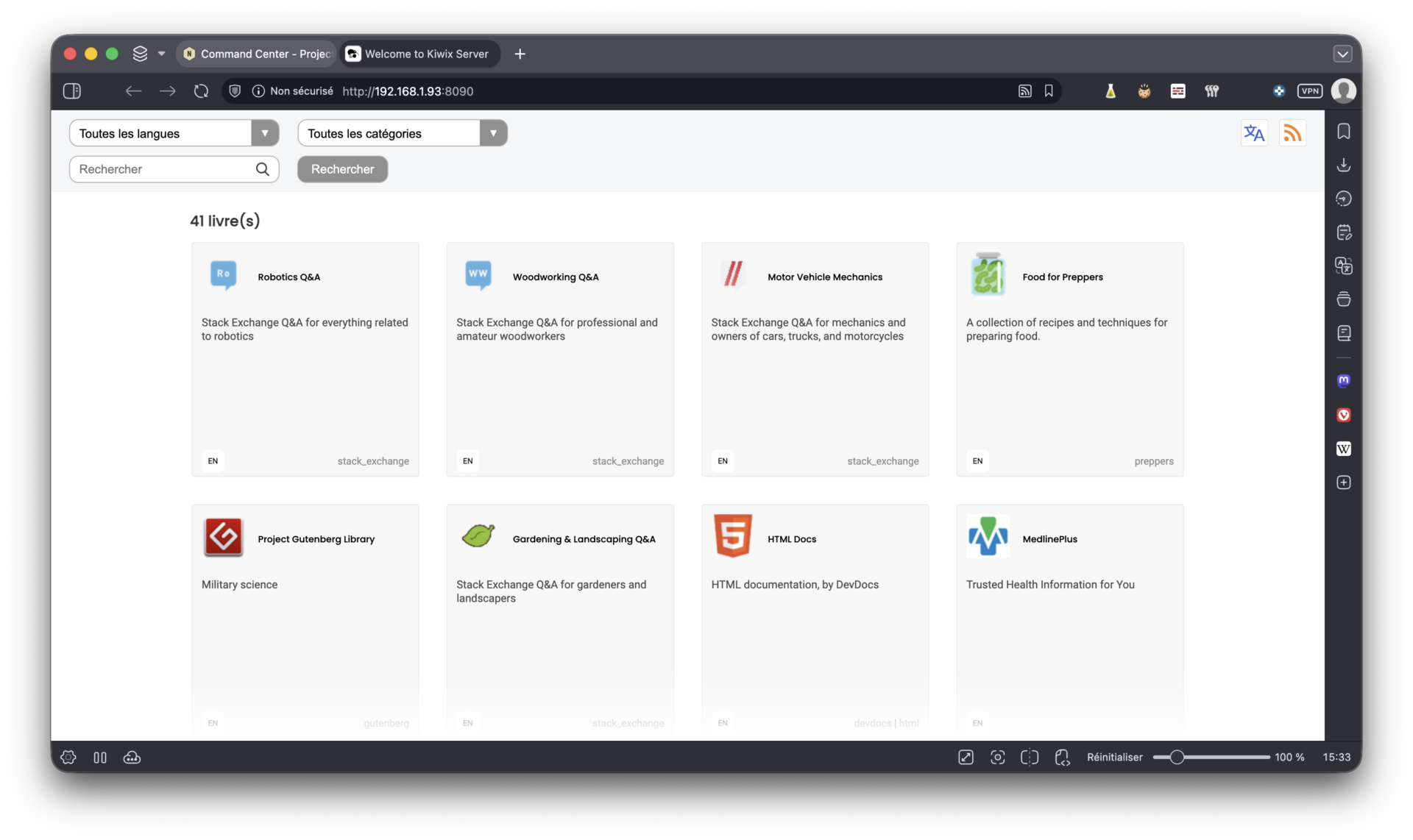Focus the Rechercher search input field
Screen dimensions: 1413x840
(165, 169)
